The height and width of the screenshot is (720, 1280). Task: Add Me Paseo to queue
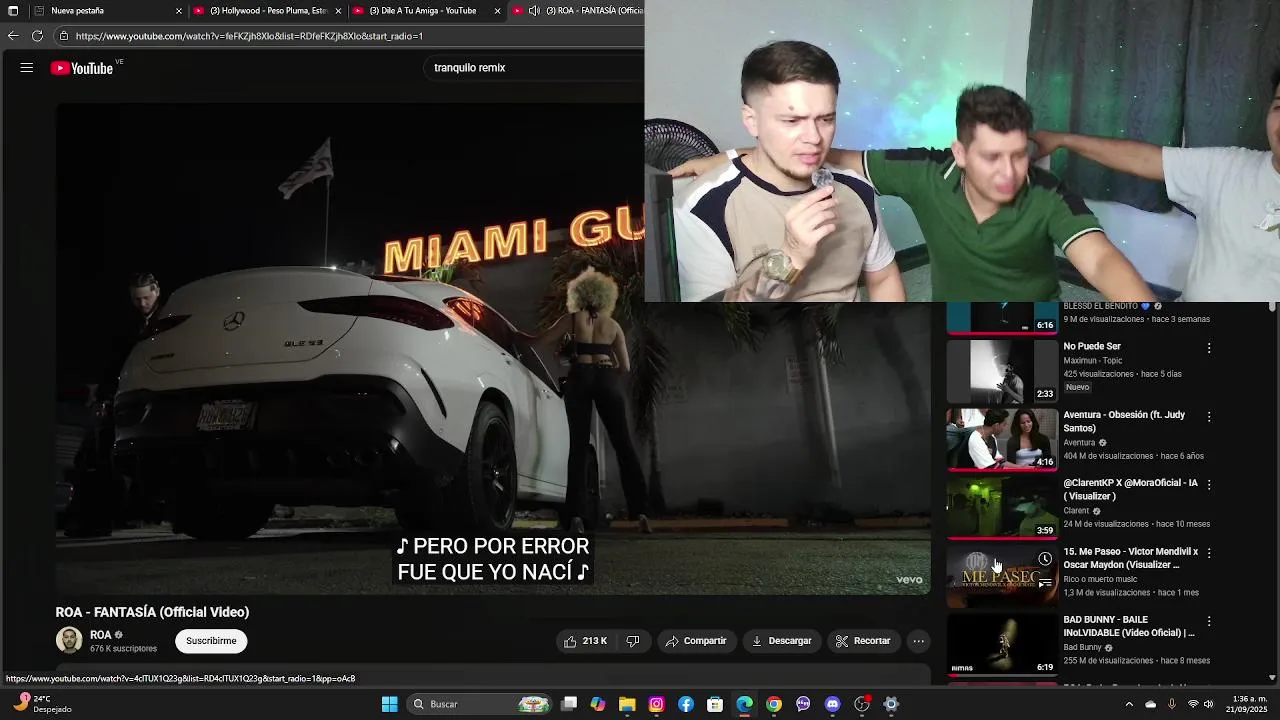click(1045, 582)
